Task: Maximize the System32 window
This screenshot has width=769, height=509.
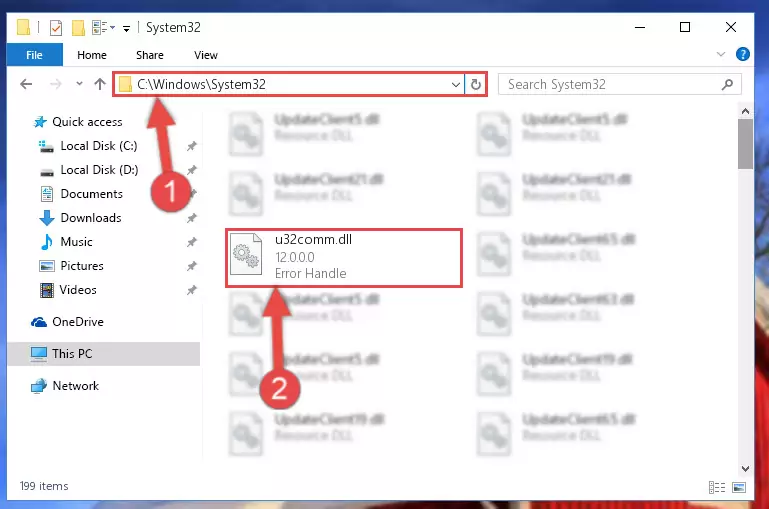Action: pos(685,27)
